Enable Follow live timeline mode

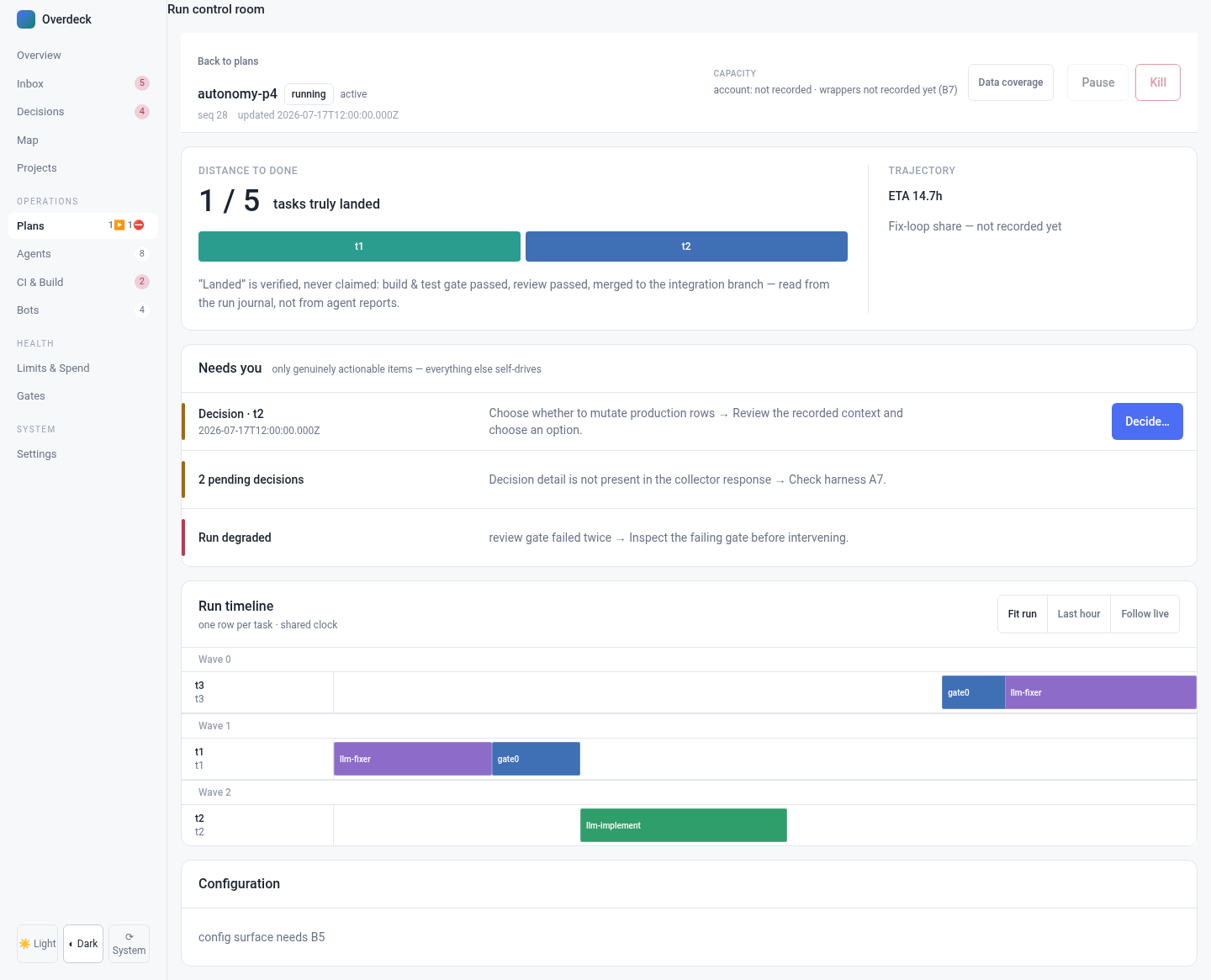click(1145, 614)
